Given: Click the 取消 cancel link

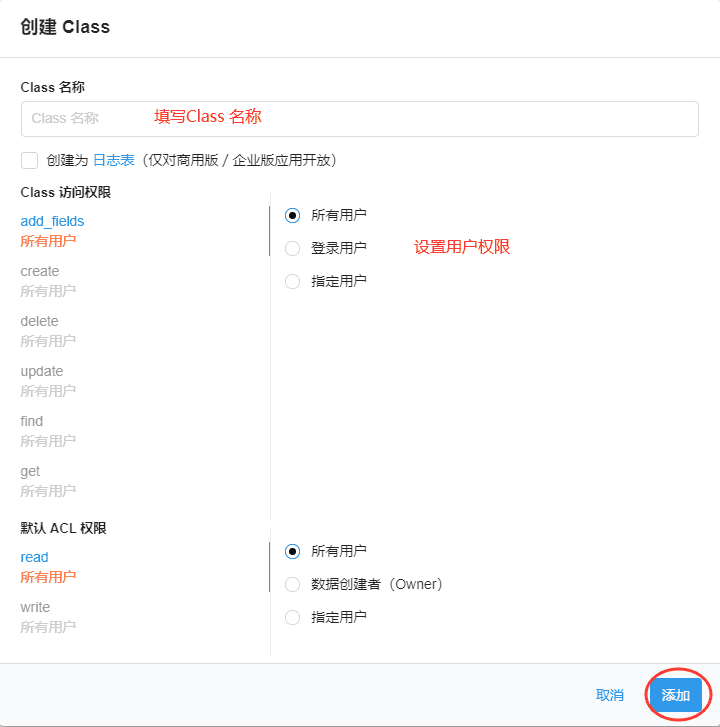Looking at the screenshot, I should [x=609, y=695].
